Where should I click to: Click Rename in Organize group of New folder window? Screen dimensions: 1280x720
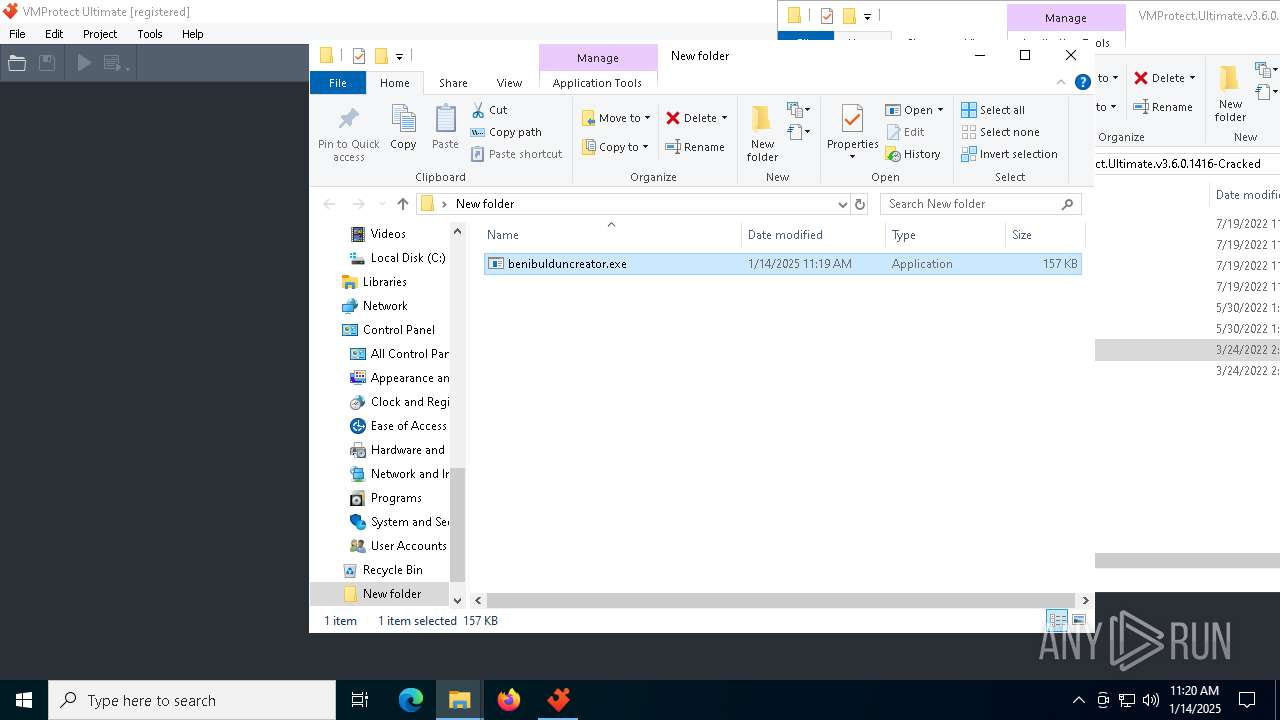[696, 147]
